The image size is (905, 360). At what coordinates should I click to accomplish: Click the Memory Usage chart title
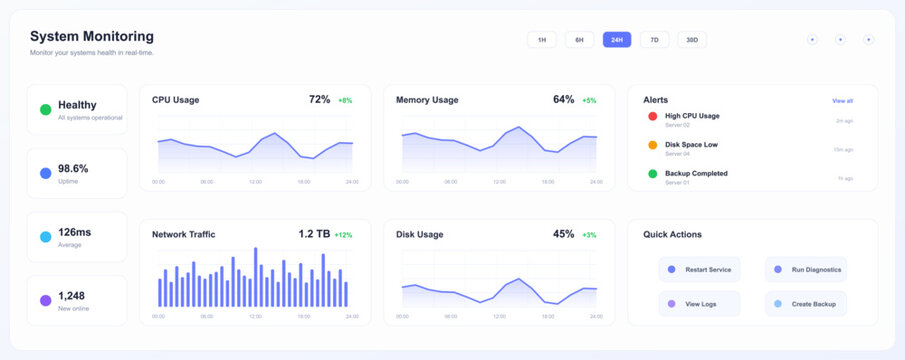(427, 100)
